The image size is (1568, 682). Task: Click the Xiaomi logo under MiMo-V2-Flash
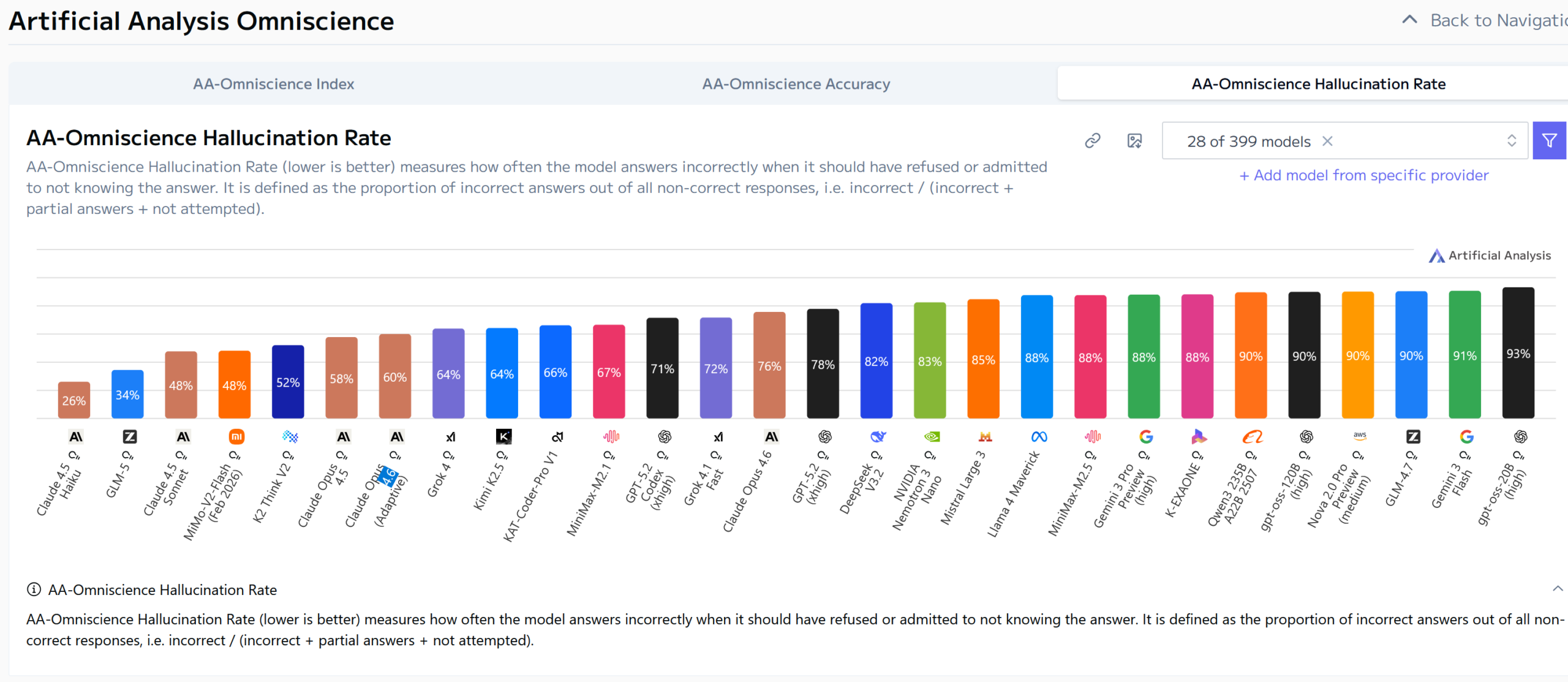236,437
